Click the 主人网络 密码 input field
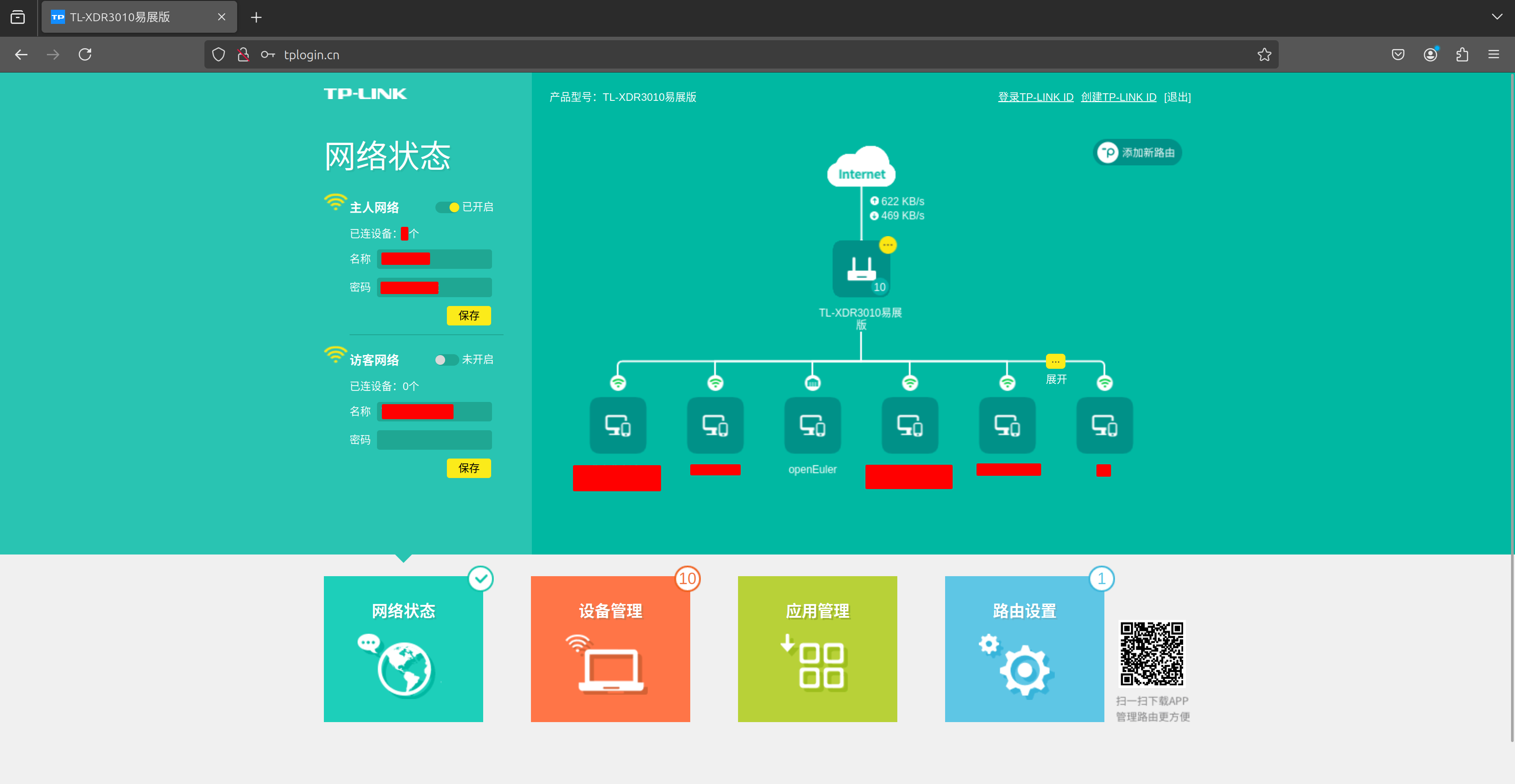This screenshot has height=784, width=1515. 434,287
